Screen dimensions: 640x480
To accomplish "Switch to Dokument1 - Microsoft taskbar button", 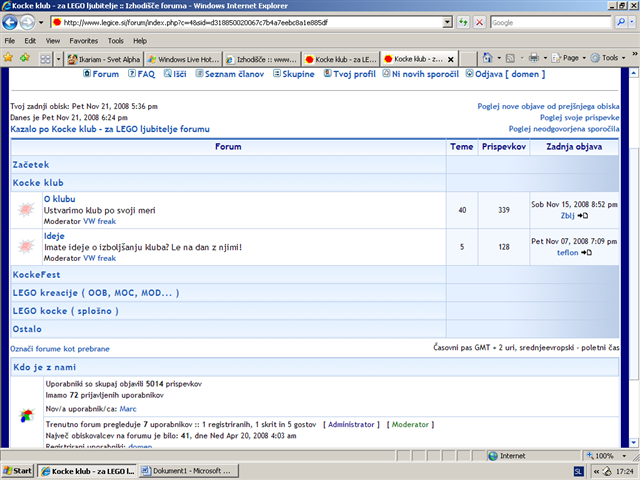I will point(189,471).
